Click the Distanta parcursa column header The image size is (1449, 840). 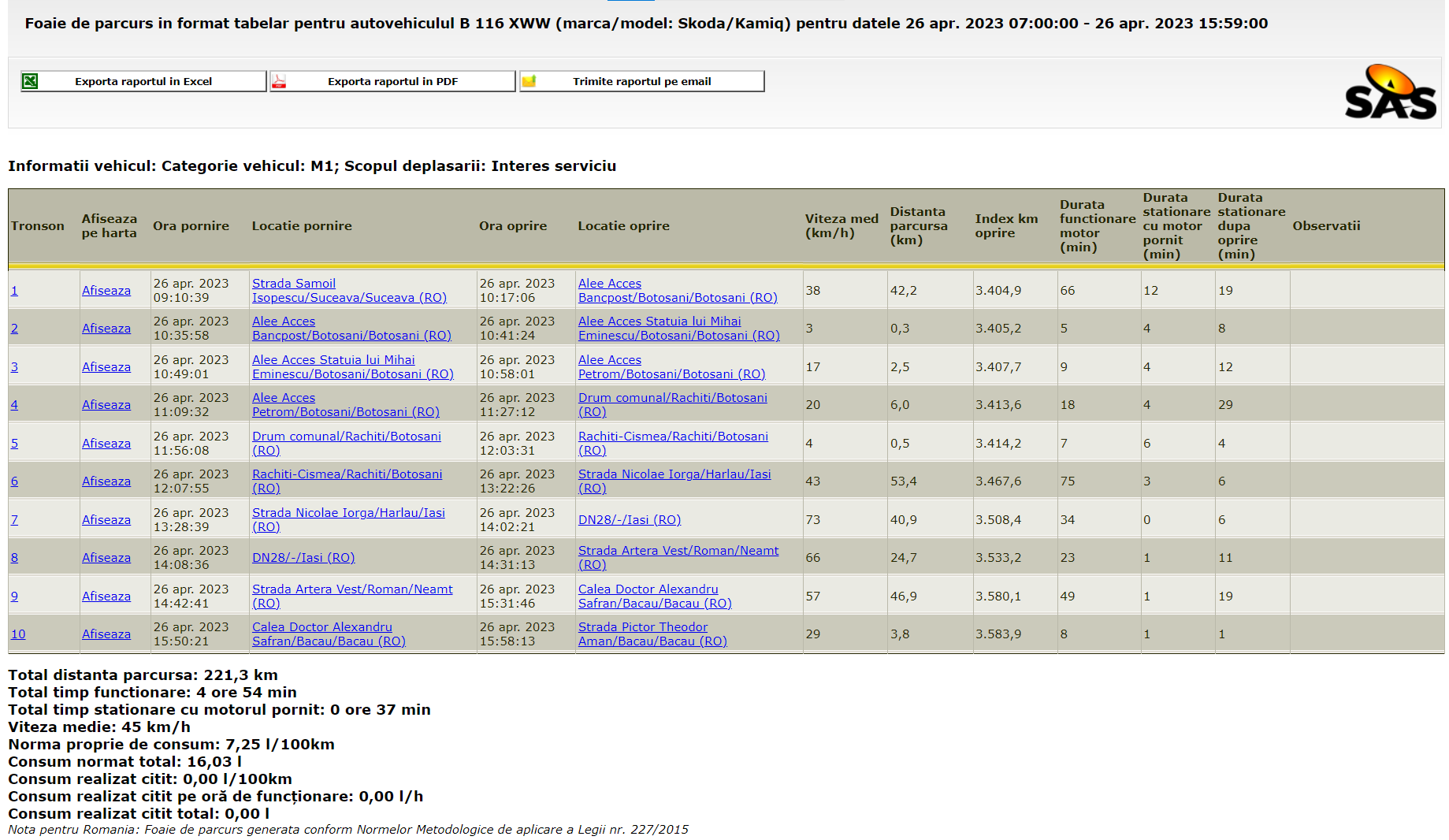[x=918, y=226]
